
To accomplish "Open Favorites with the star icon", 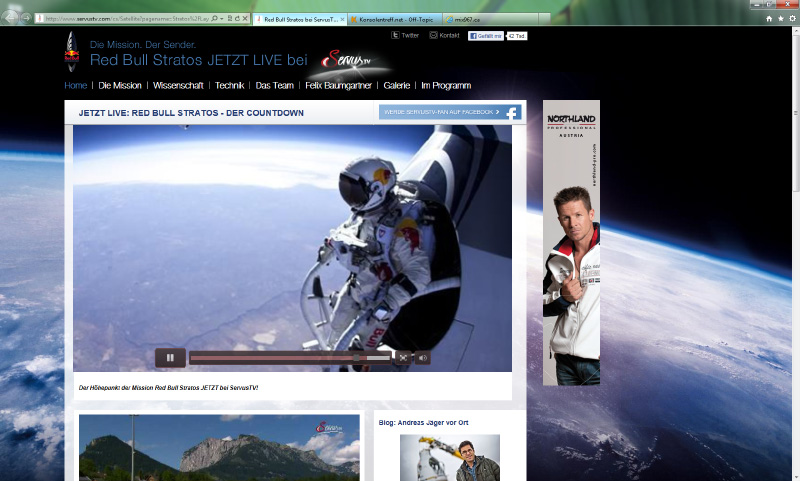I will 781,18.
